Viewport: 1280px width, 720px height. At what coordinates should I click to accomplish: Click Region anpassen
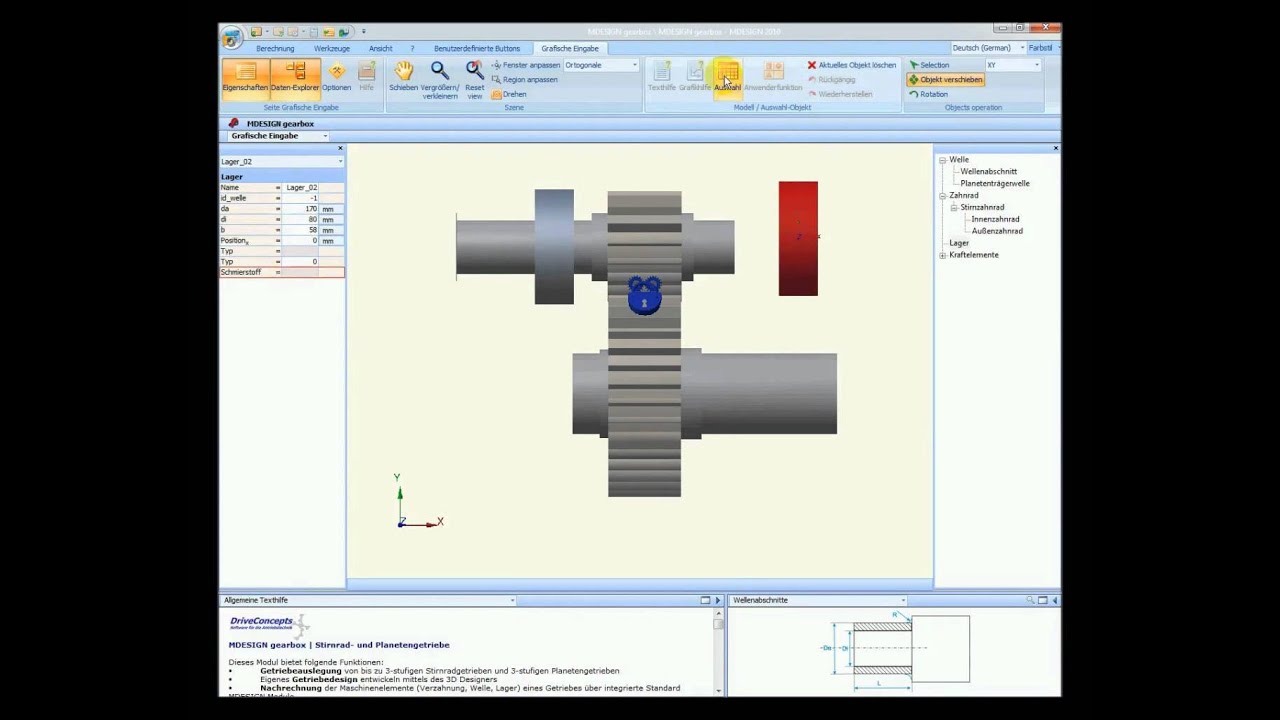(524, 79)
